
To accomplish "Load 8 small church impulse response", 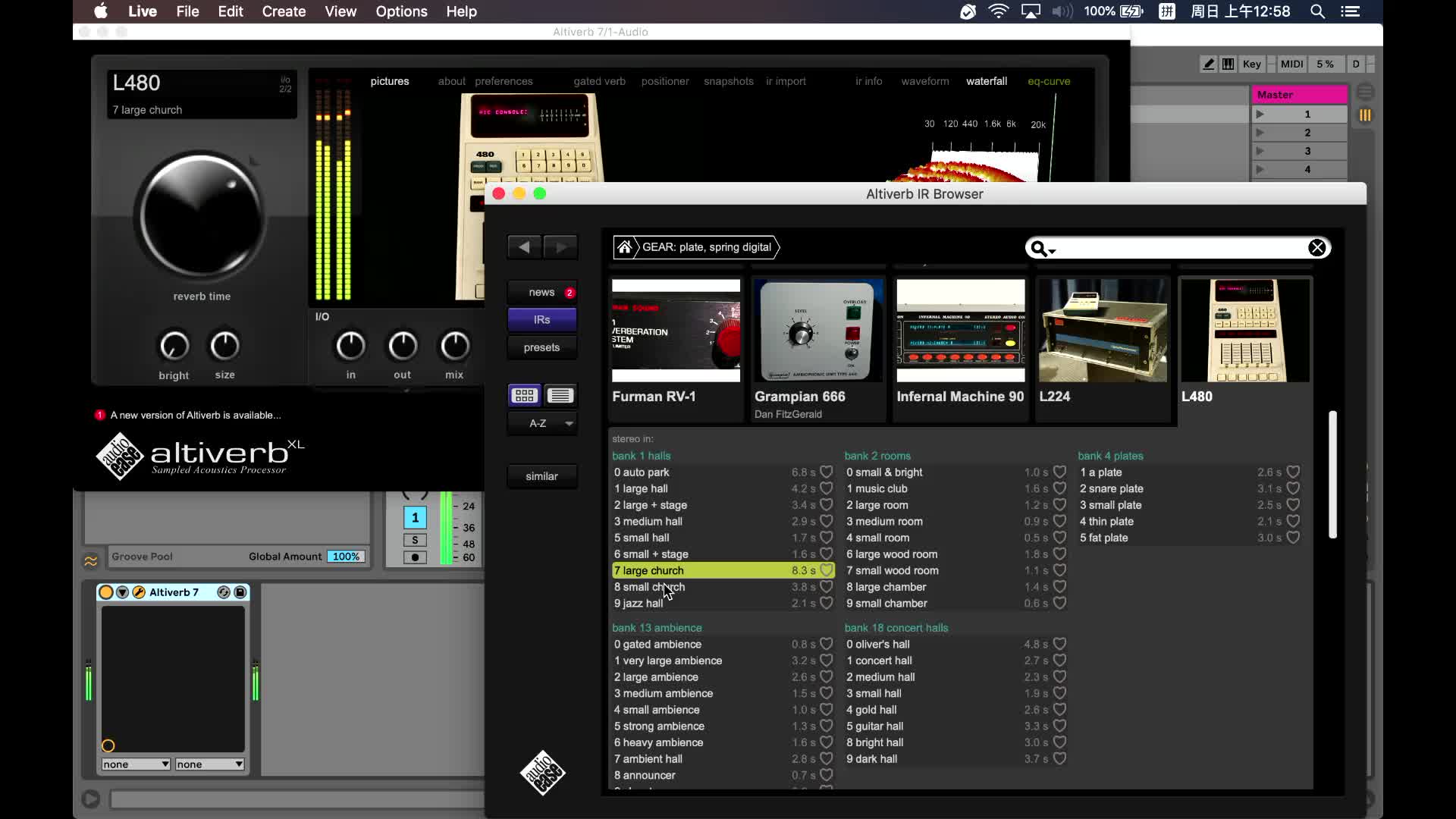I will tap(723, 587).
